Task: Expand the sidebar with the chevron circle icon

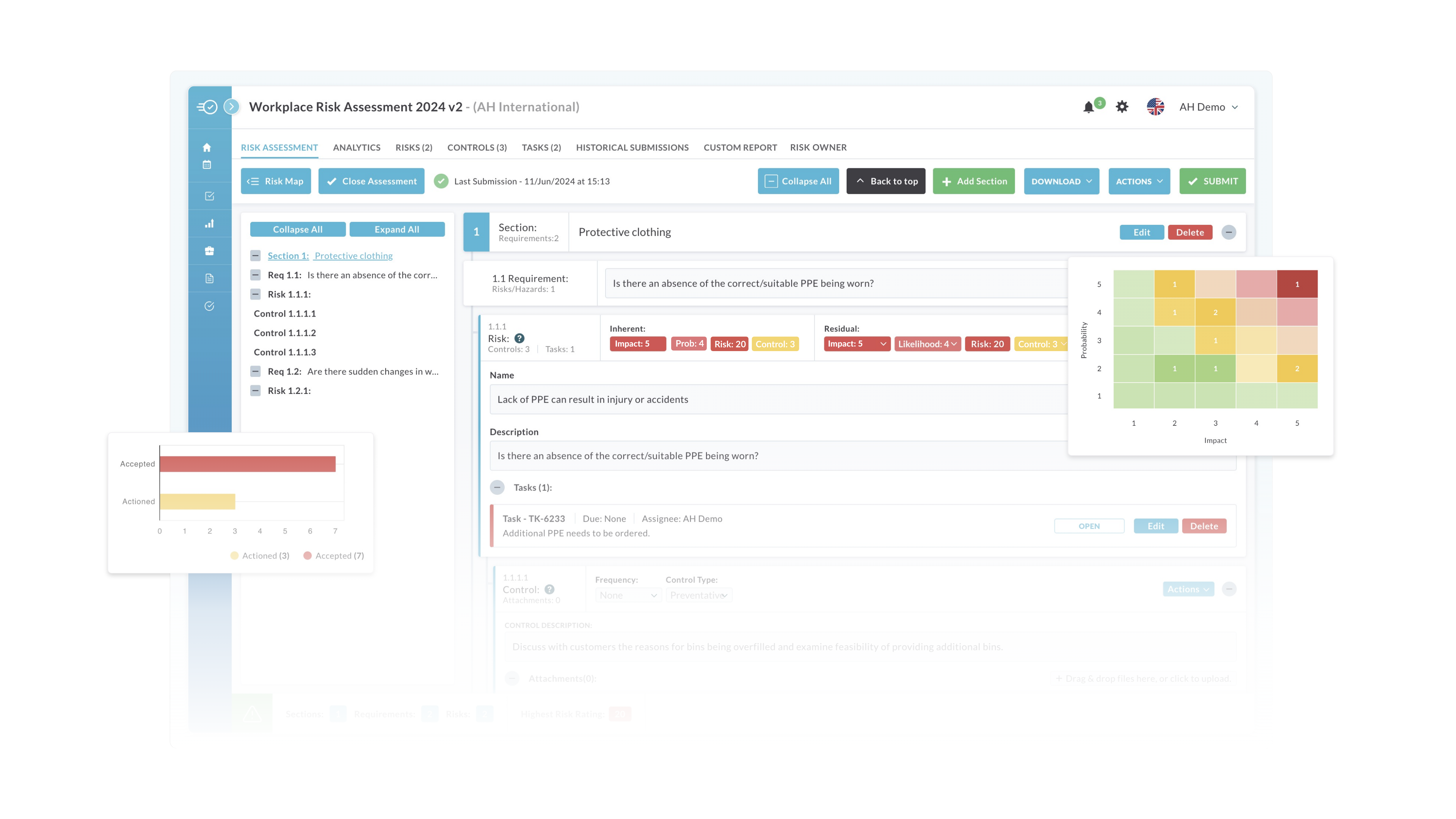Action: (x=231, y=106)
